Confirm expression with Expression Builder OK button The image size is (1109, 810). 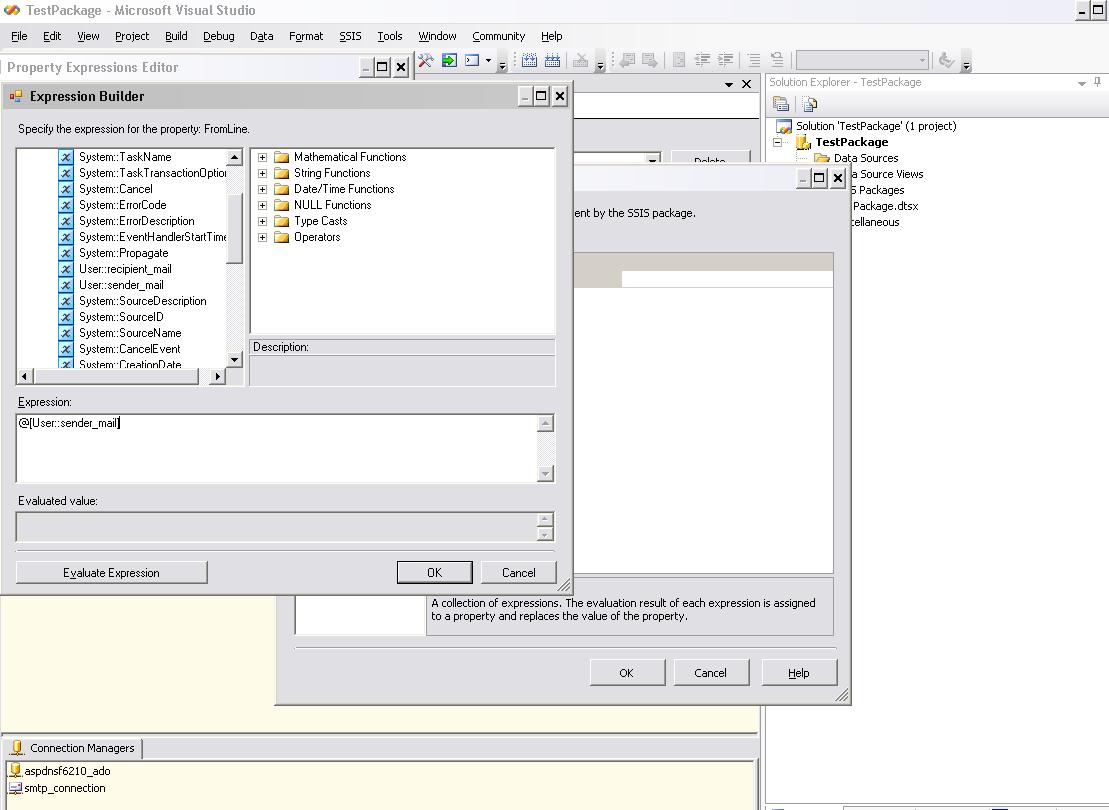(x=434, y=573)
